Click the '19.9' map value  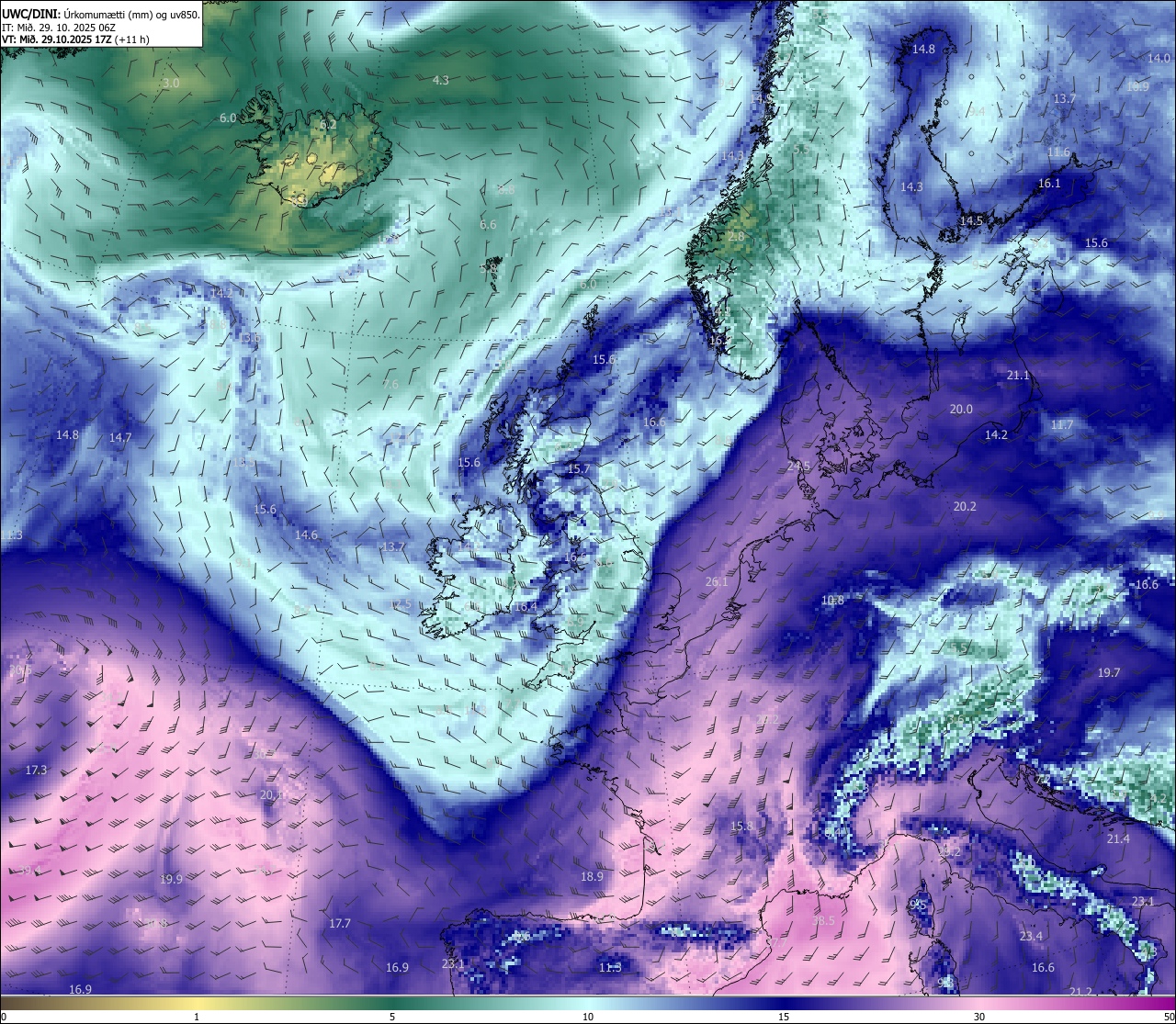tap(171, 880)
